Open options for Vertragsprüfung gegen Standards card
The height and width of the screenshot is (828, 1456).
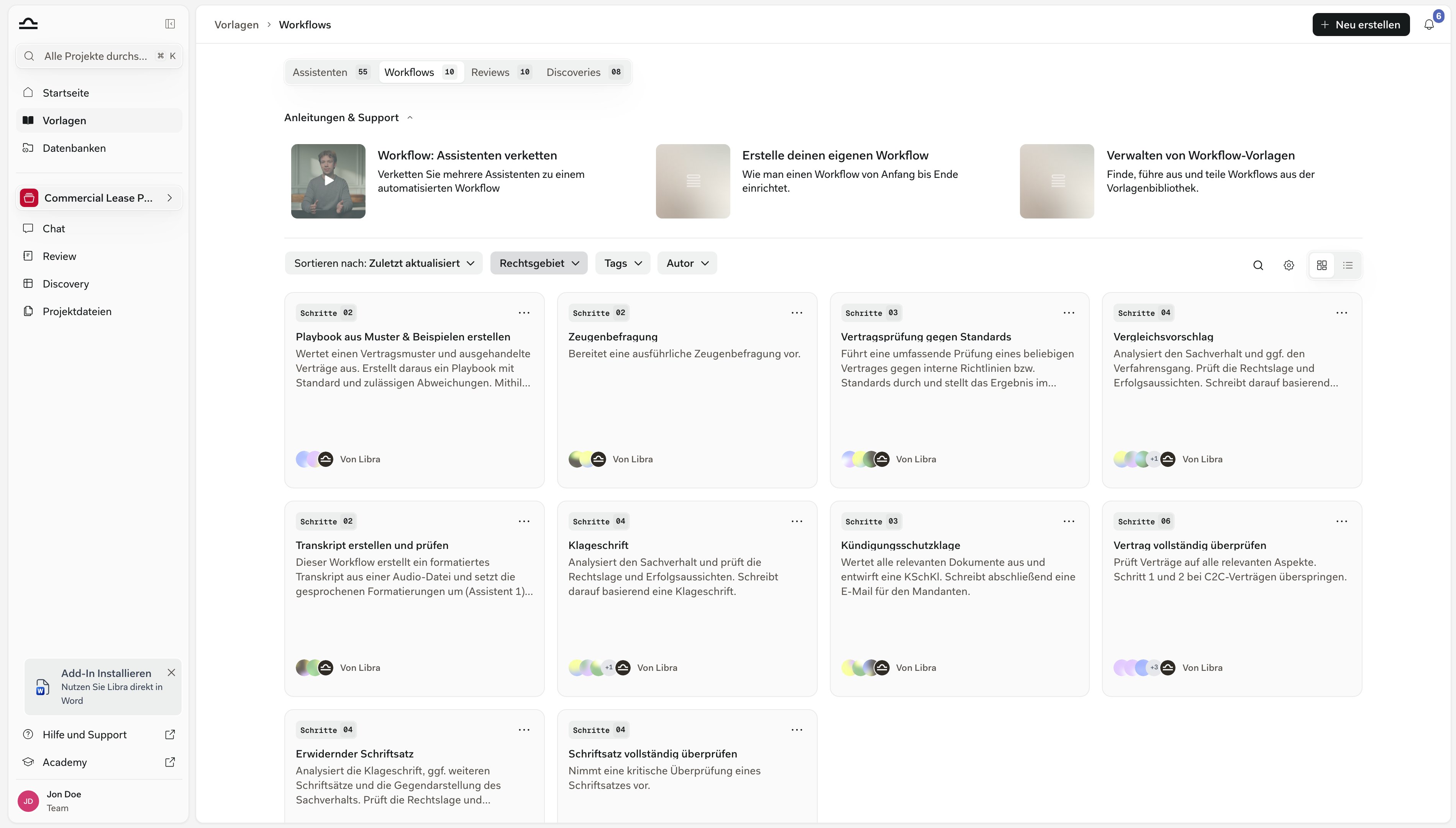tap(1069, 313)
